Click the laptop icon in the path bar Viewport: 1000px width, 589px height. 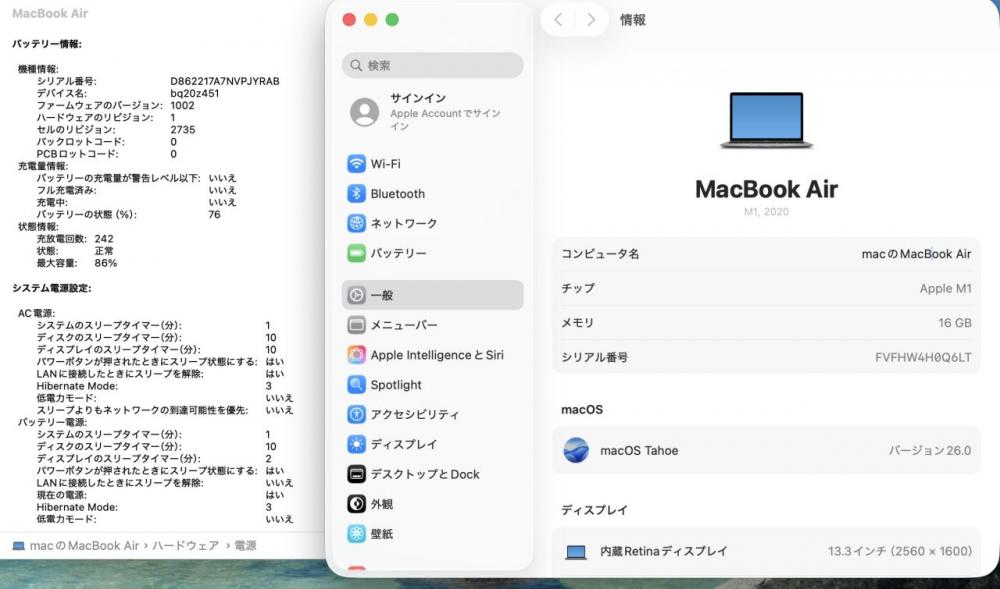18,546
